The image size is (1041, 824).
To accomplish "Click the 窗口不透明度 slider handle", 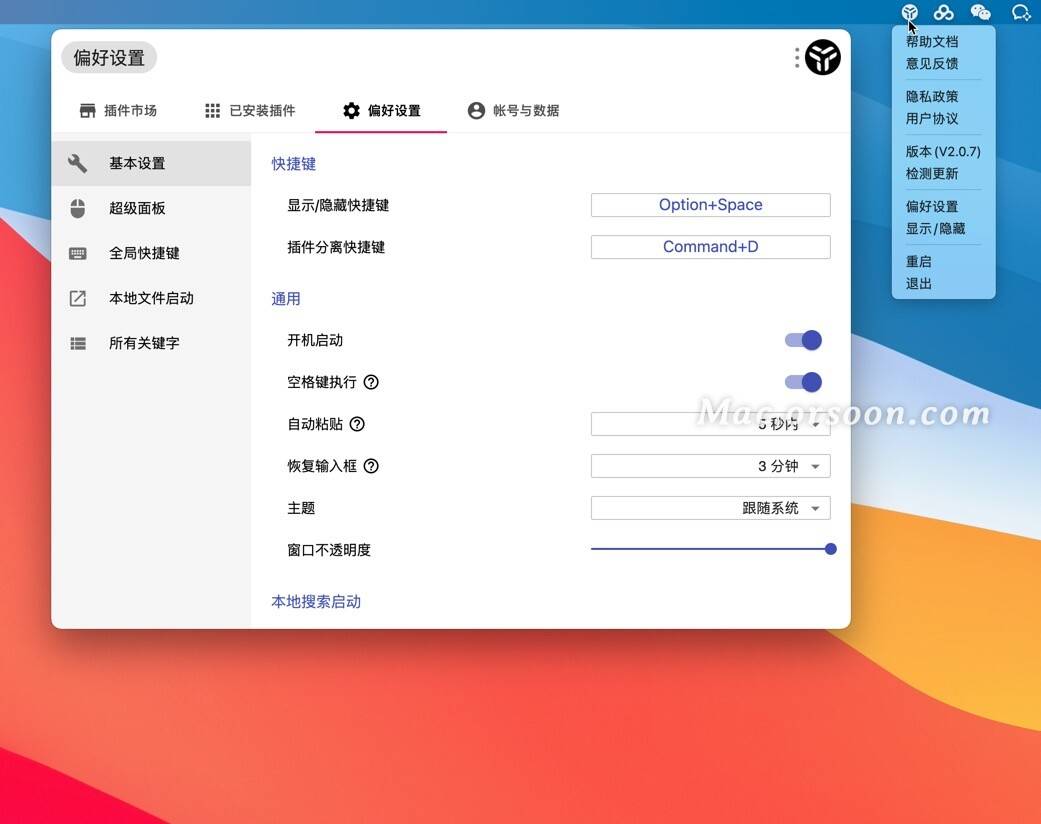I will pos(831,549).
